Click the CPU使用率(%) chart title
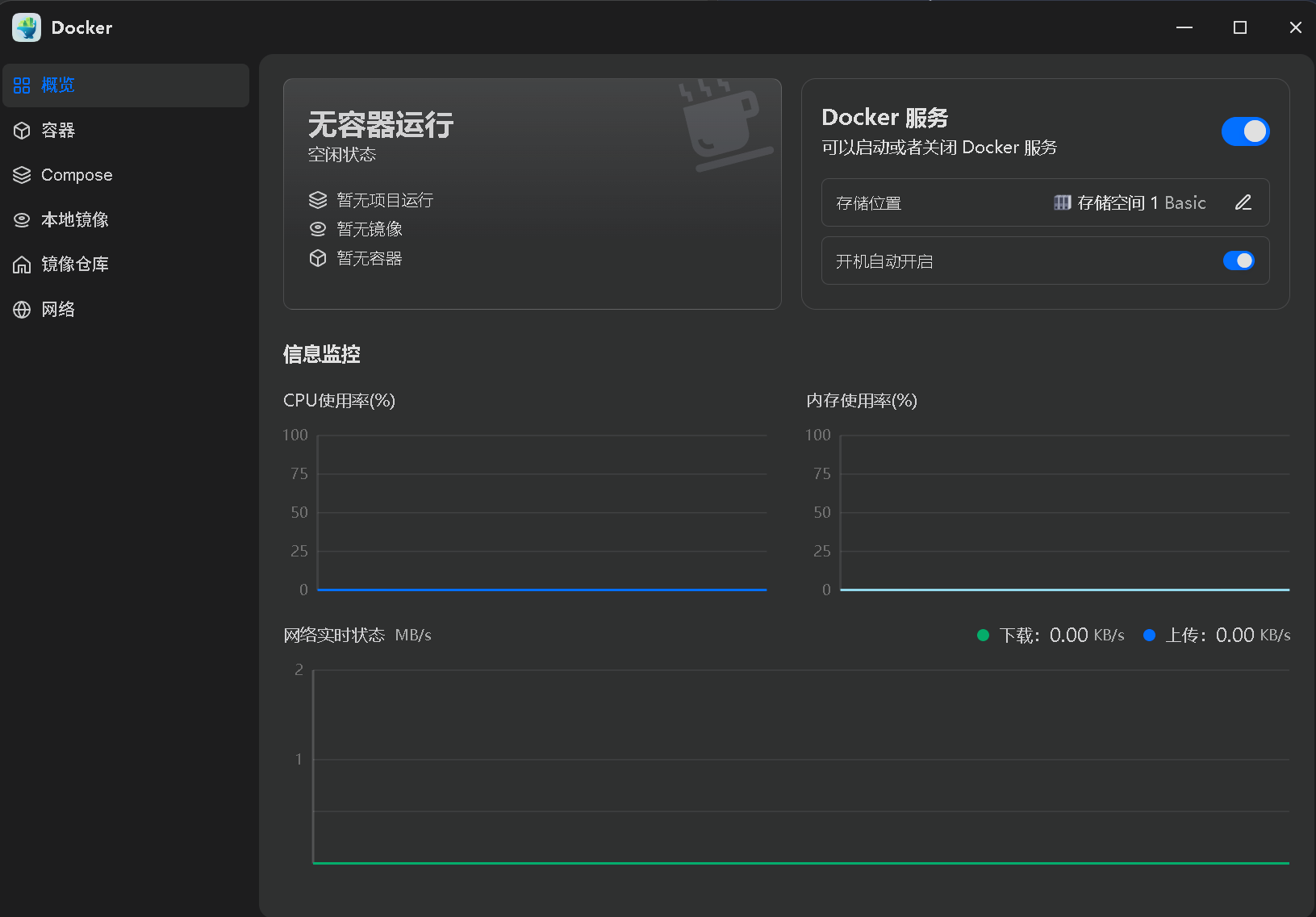Viewport: 1316px width, 917px height. coord(340,401)
